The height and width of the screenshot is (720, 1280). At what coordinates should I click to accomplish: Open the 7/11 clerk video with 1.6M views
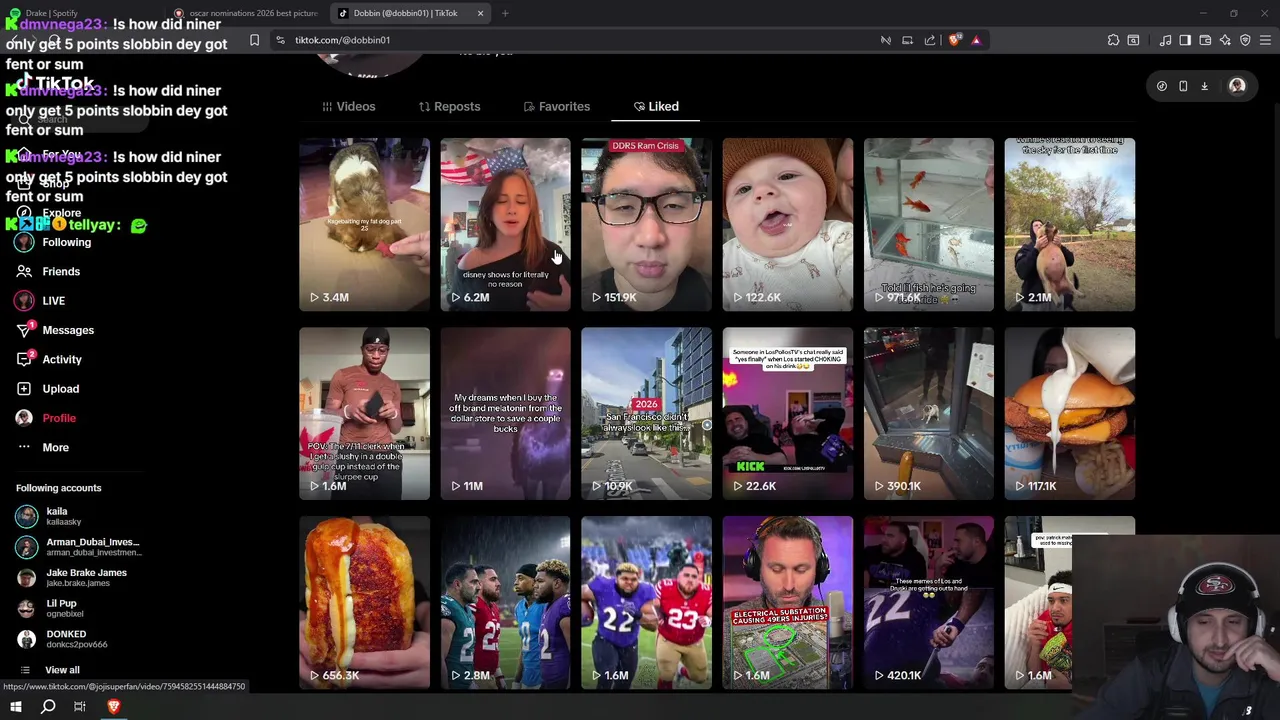tap(364, 413)
